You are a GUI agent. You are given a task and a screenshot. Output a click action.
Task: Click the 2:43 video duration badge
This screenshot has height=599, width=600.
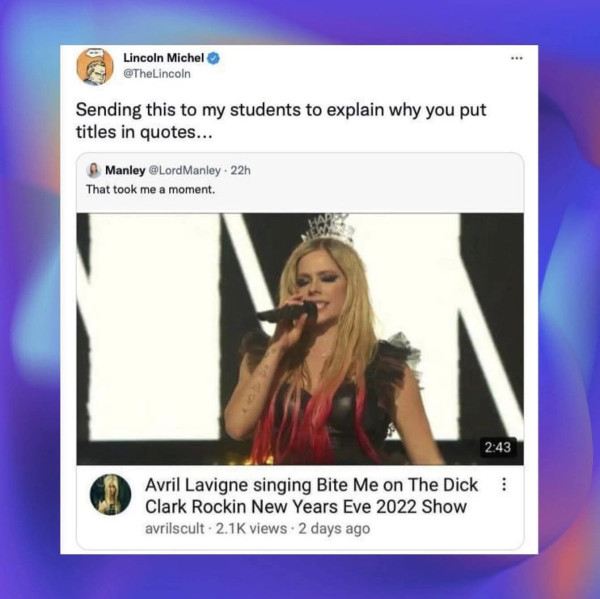click(497, 447)
